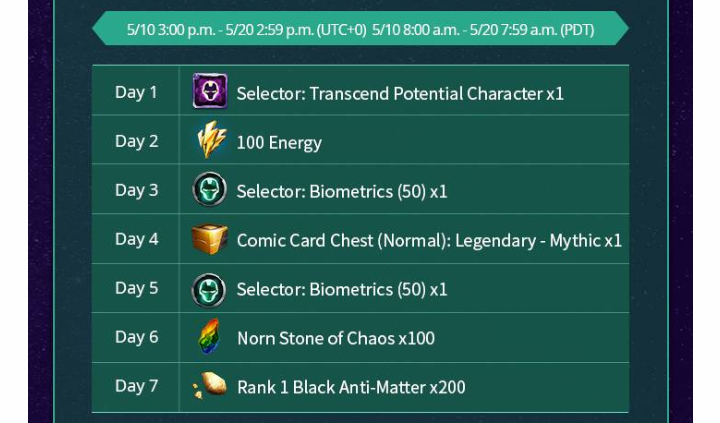Viewport: 720px width, 423px height.
Task: Click the event date and time banner
Action: [360, 29]
